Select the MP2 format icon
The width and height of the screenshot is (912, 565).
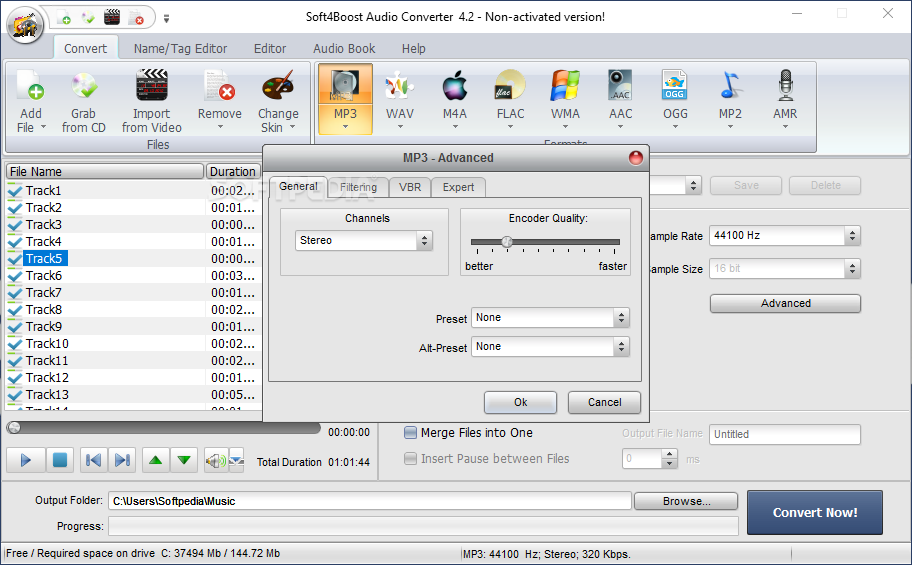730,86
